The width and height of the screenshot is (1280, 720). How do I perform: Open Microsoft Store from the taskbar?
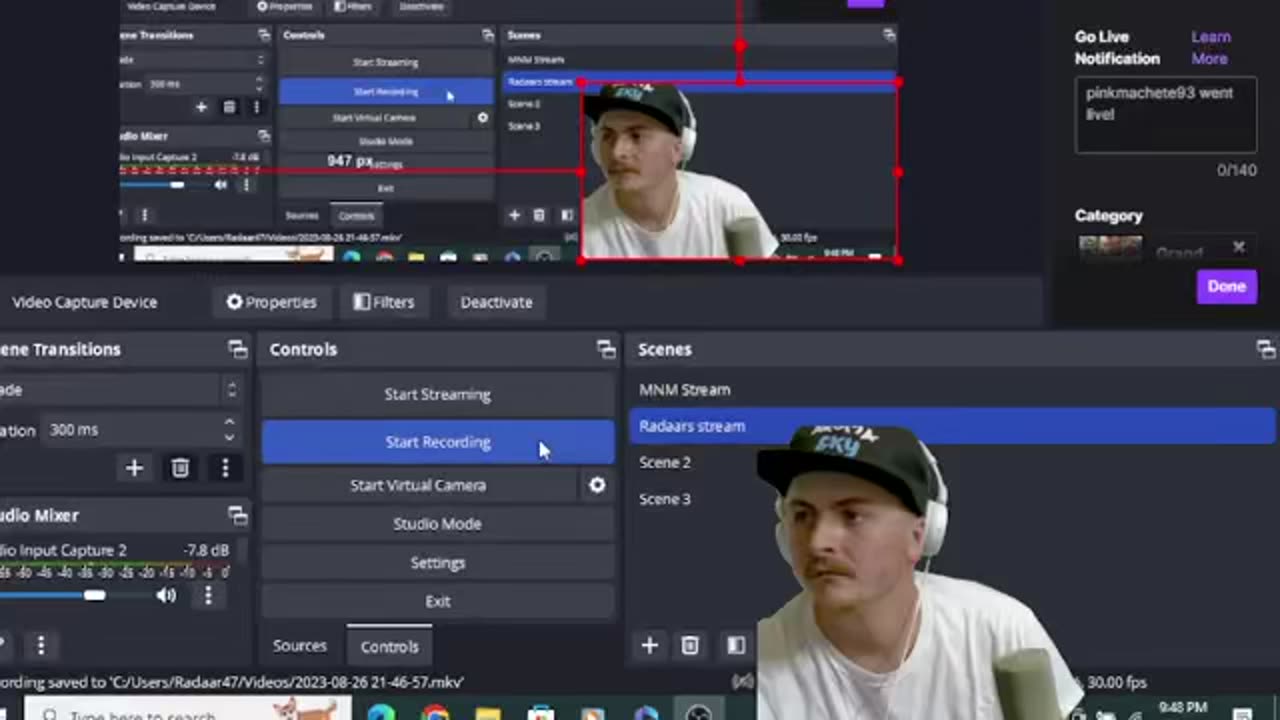point(541,712)
